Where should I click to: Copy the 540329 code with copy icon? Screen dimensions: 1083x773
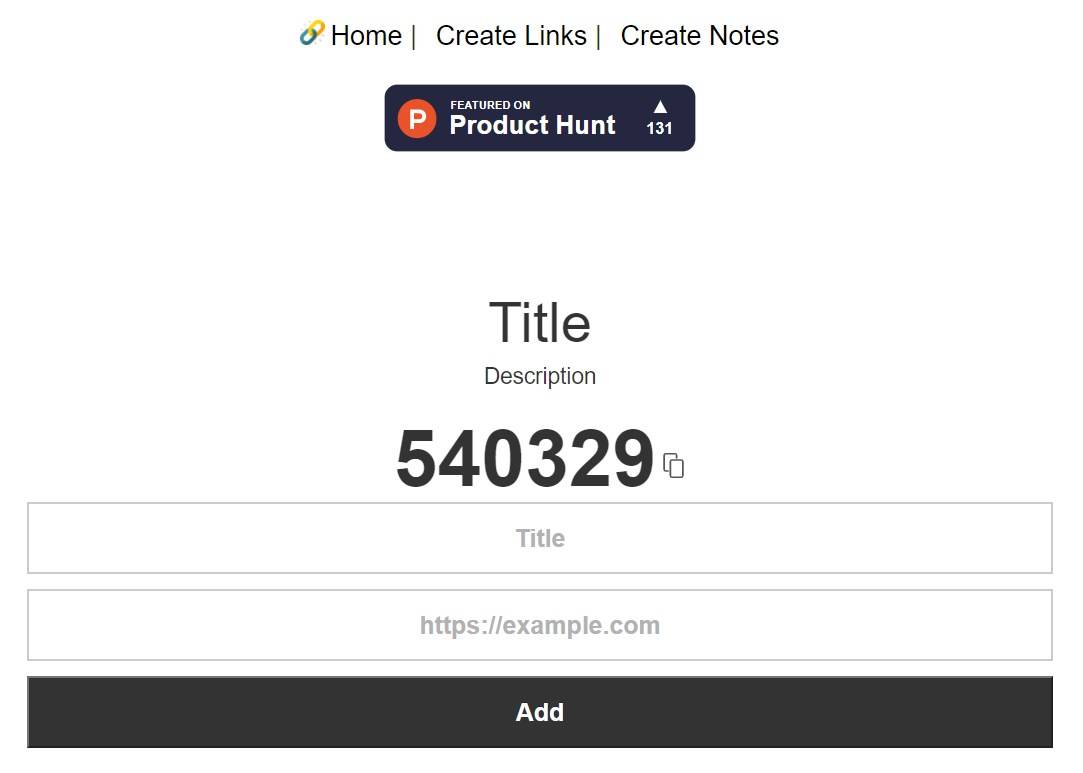674,465
